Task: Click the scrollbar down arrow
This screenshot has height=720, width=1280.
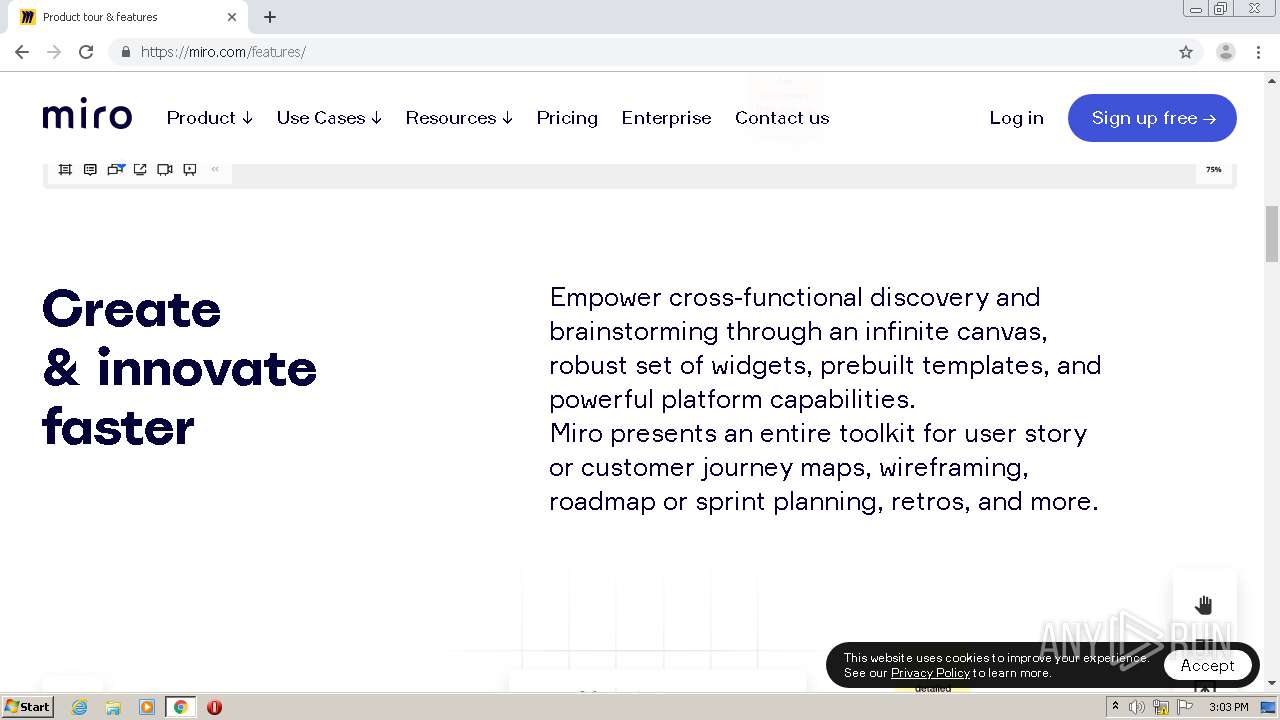Action: tap(1272, 683)
